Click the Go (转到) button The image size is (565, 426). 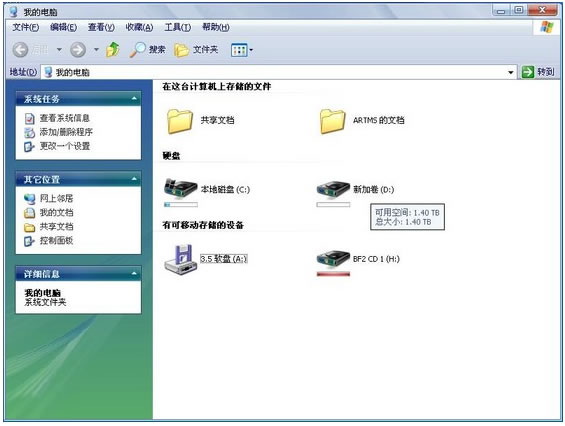click(538, 72)
